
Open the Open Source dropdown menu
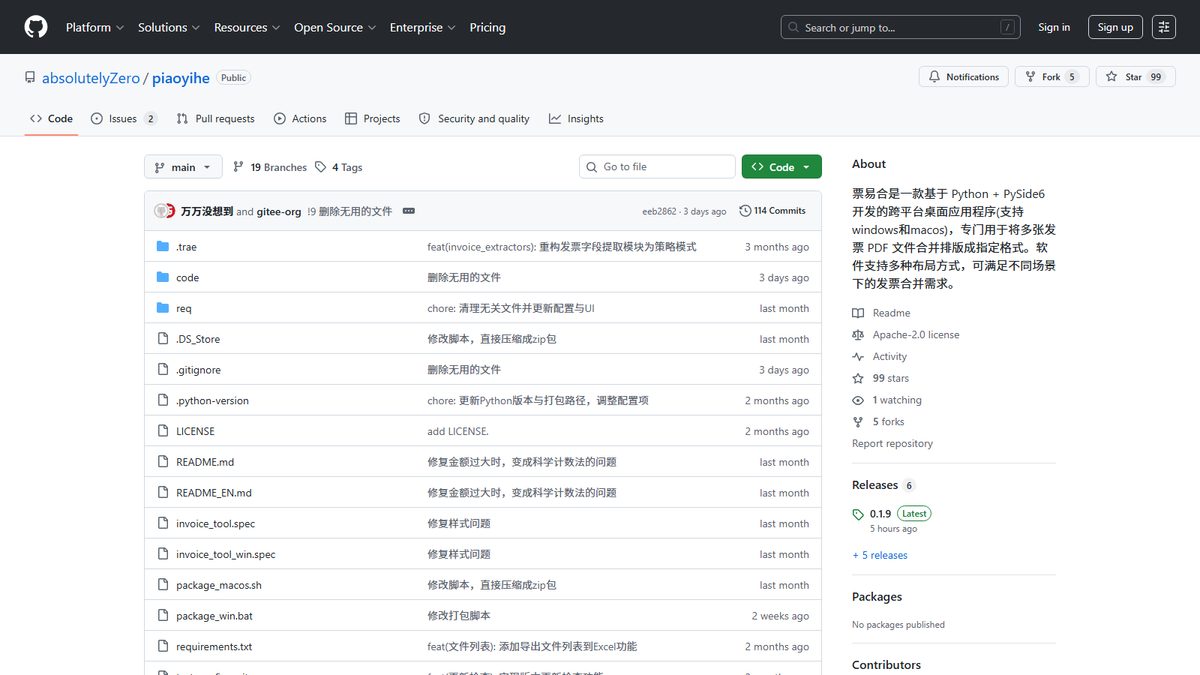[x=335, y=27]
